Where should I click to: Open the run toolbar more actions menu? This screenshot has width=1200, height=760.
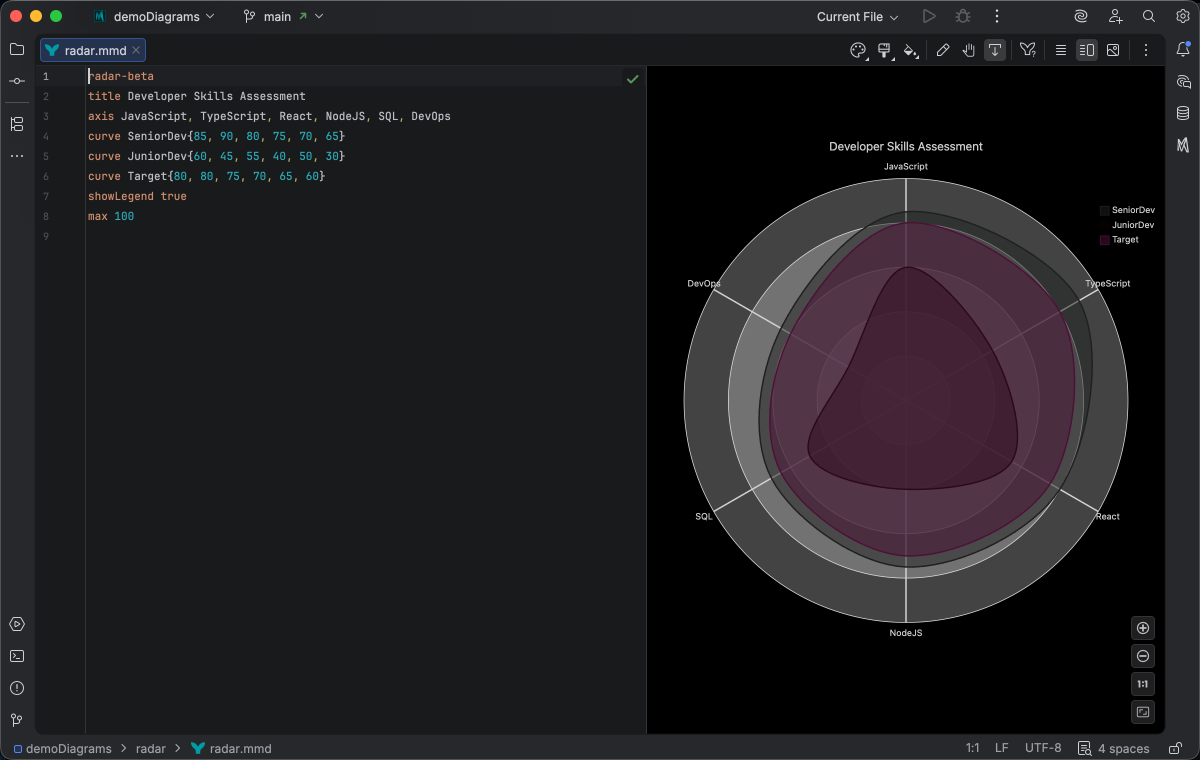(997, 16)
